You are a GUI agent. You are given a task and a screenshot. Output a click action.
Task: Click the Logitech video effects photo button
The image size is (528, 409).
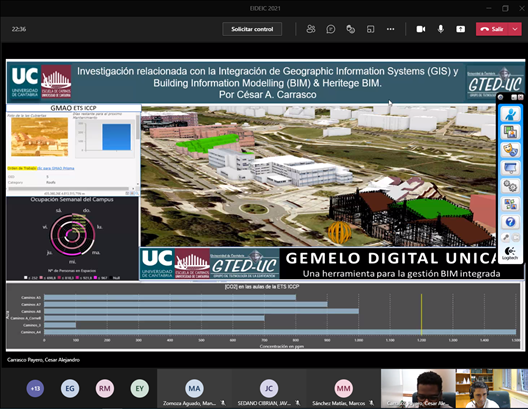click(x=510, y=132)
